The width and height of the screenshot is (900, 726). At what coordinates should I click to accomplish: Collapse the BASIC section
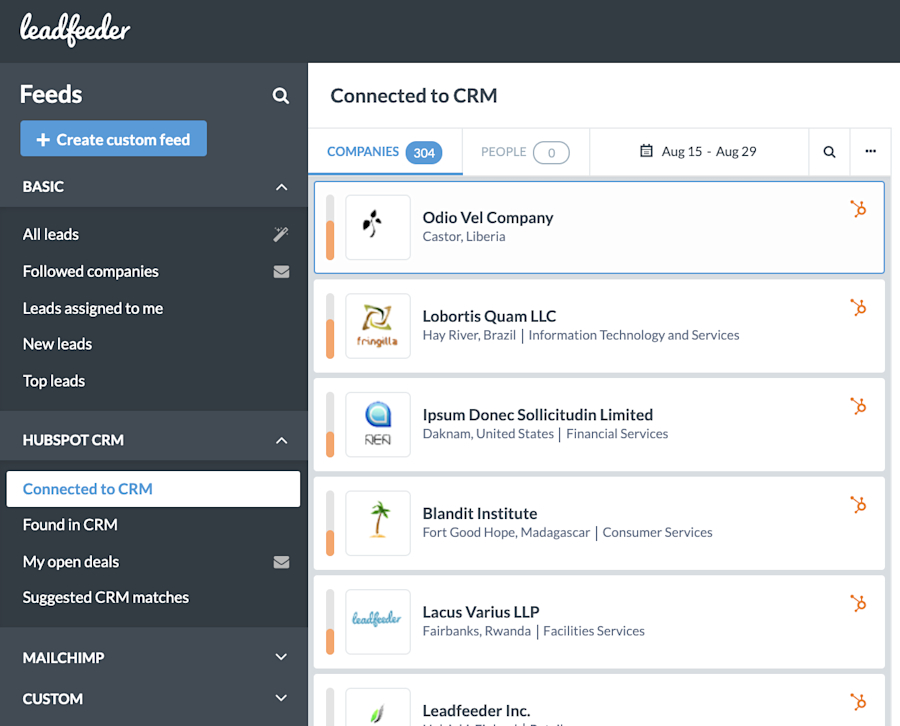[281, 187]
